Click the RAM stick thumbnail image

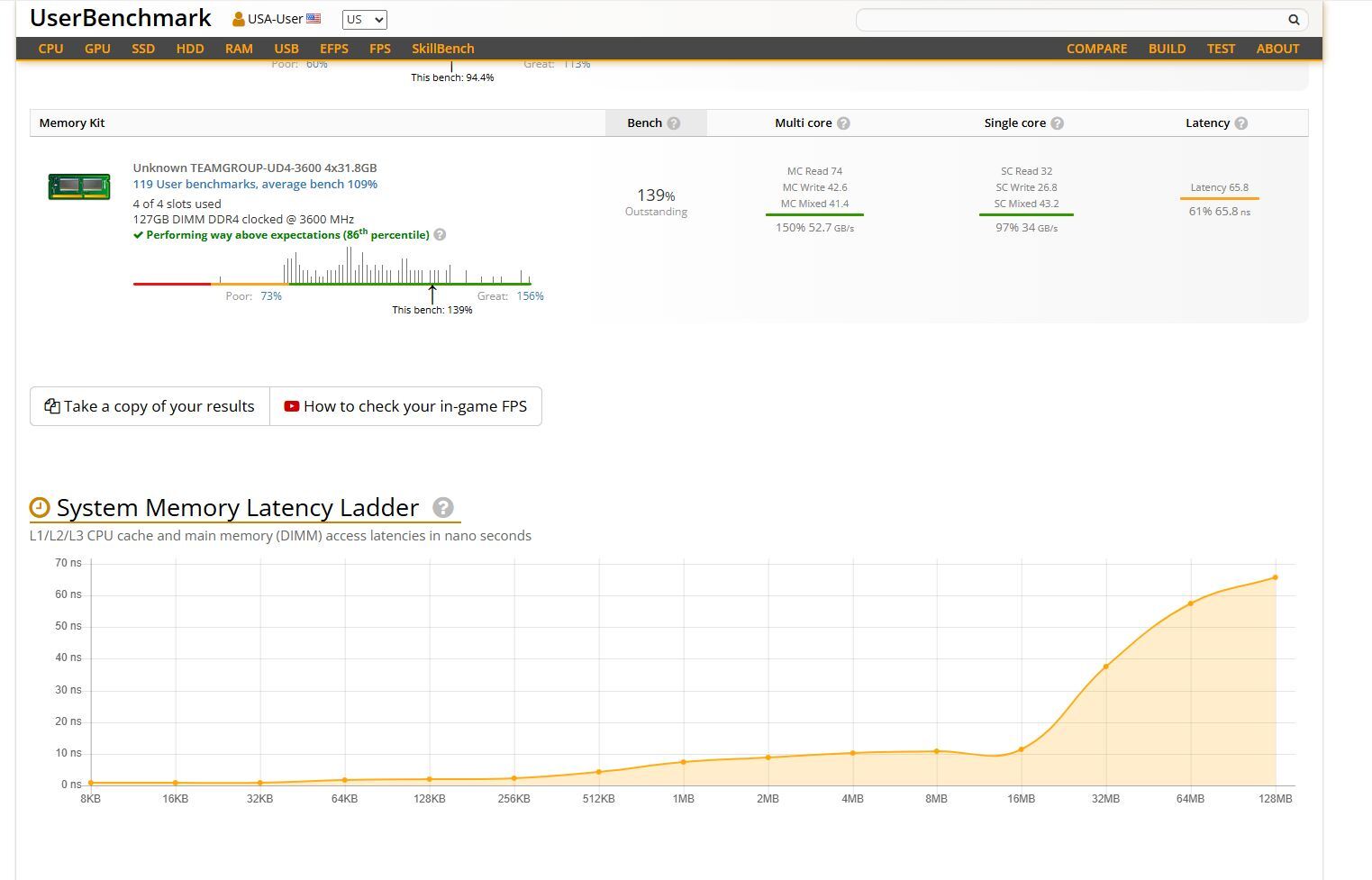[79, 186]
